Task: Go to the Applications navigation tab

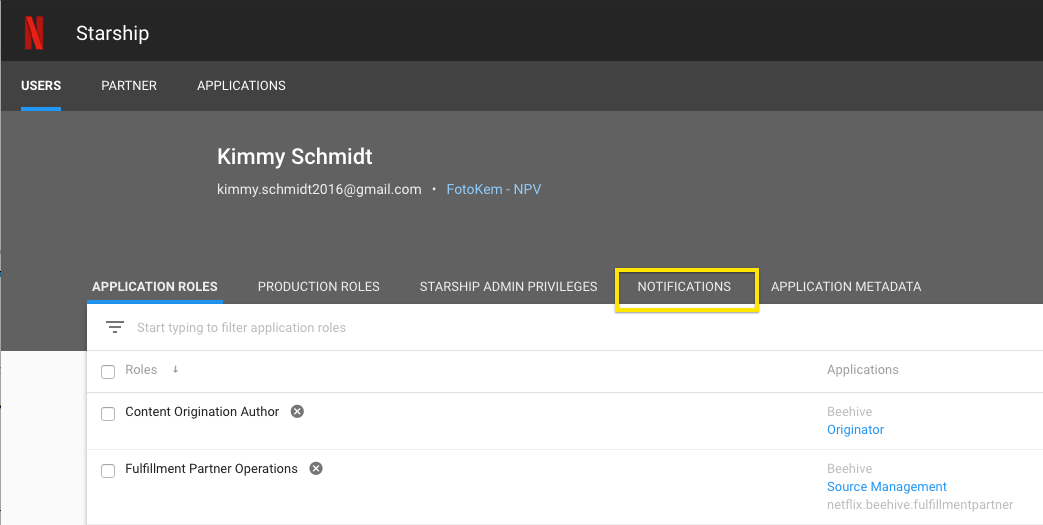Action: [x=241, y=86]
